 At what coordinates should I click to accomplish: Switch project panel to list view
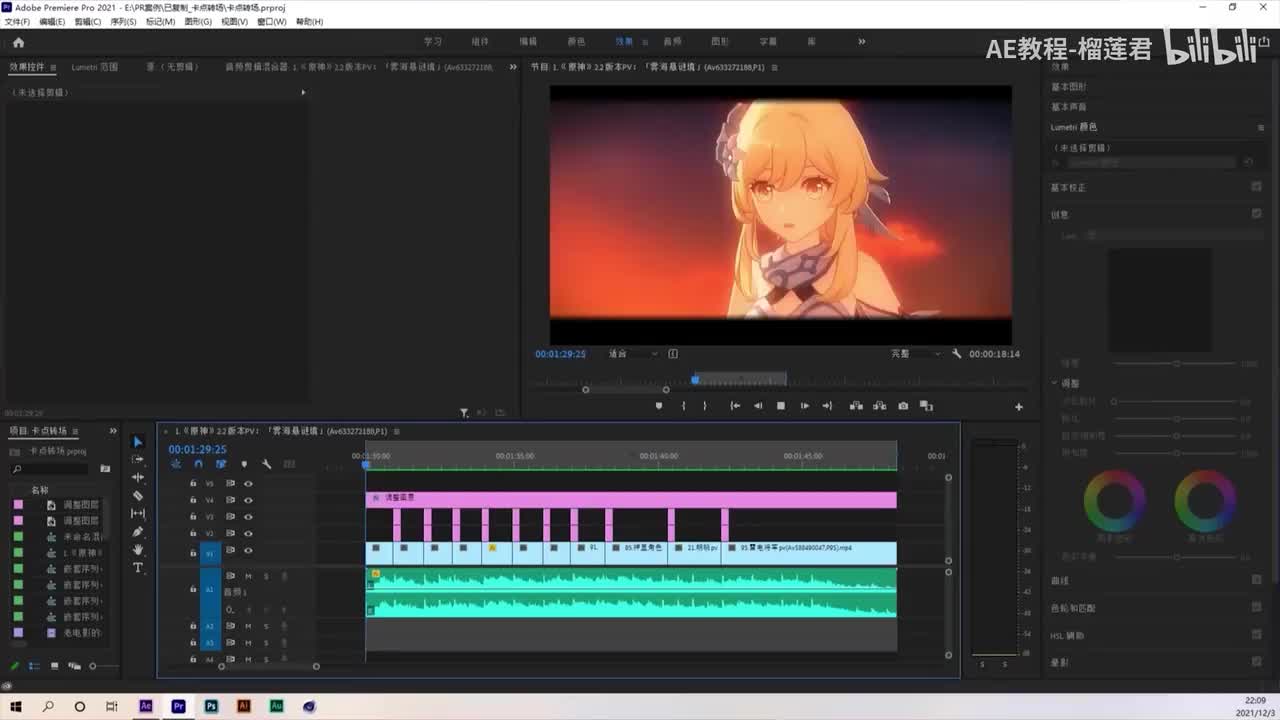[33, 666]
